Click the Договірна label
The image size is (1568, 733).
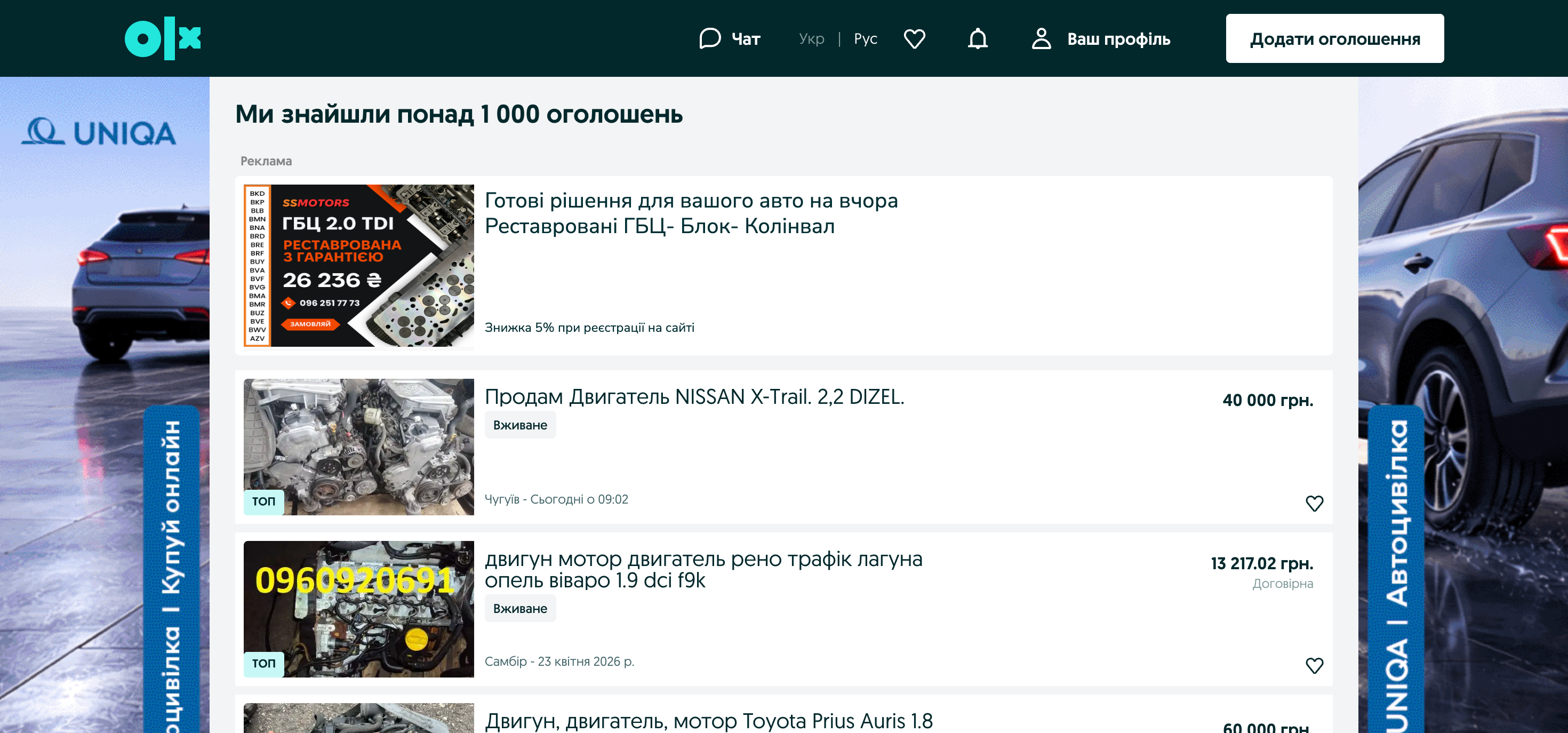click(1283, 584)
